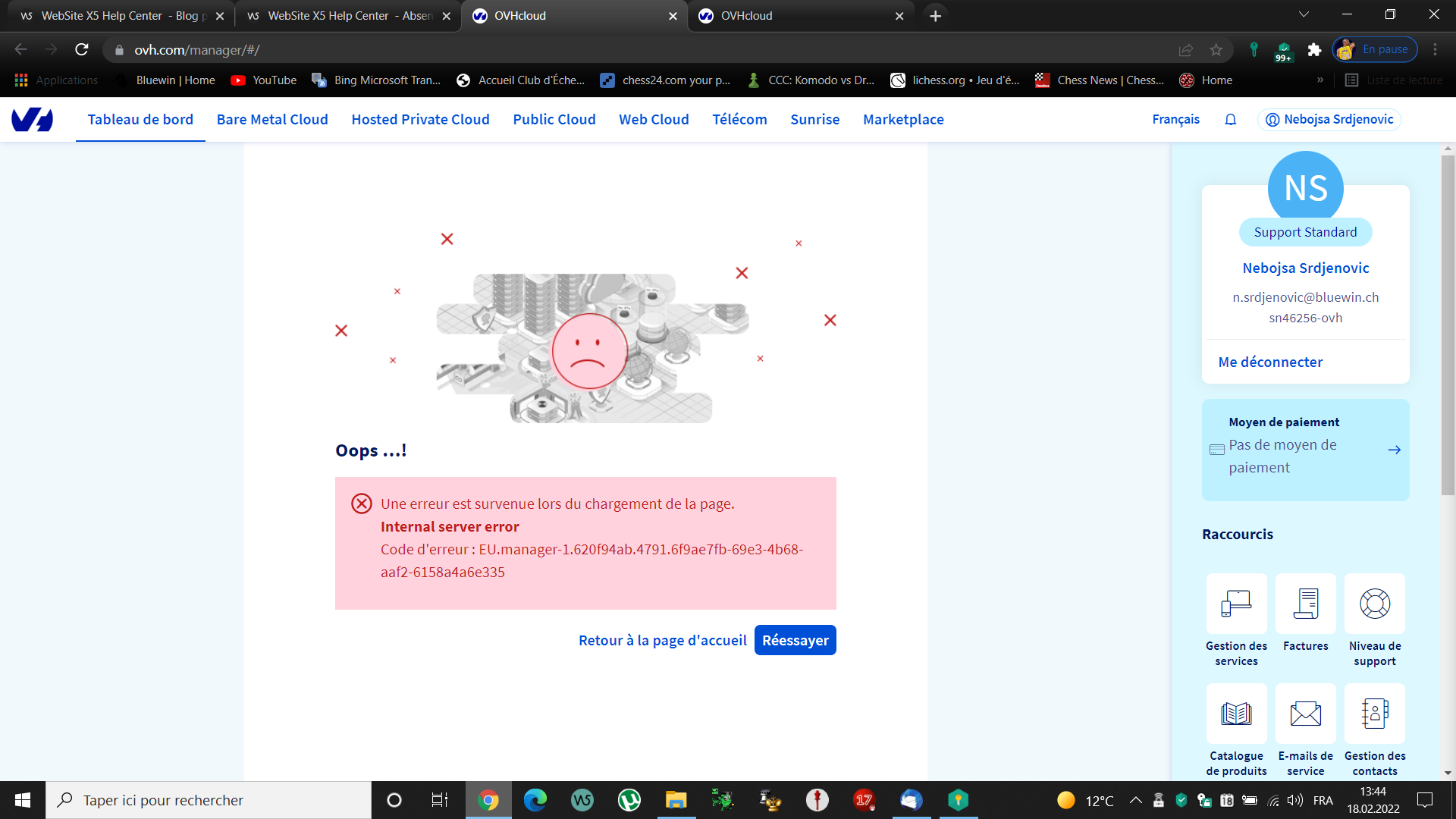Click the OVHcloud logo
The width and height of the screenshot is (1456, 819).
(33, 120)
